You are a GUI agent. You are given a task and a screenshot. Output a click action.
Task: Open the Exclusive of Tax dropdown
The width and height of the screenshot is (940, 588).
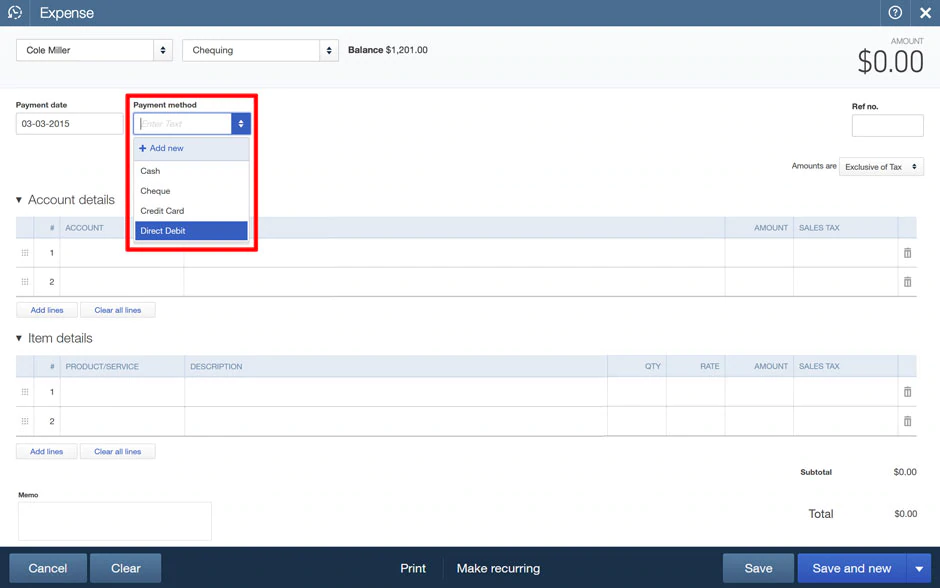[x=881, y=167]
